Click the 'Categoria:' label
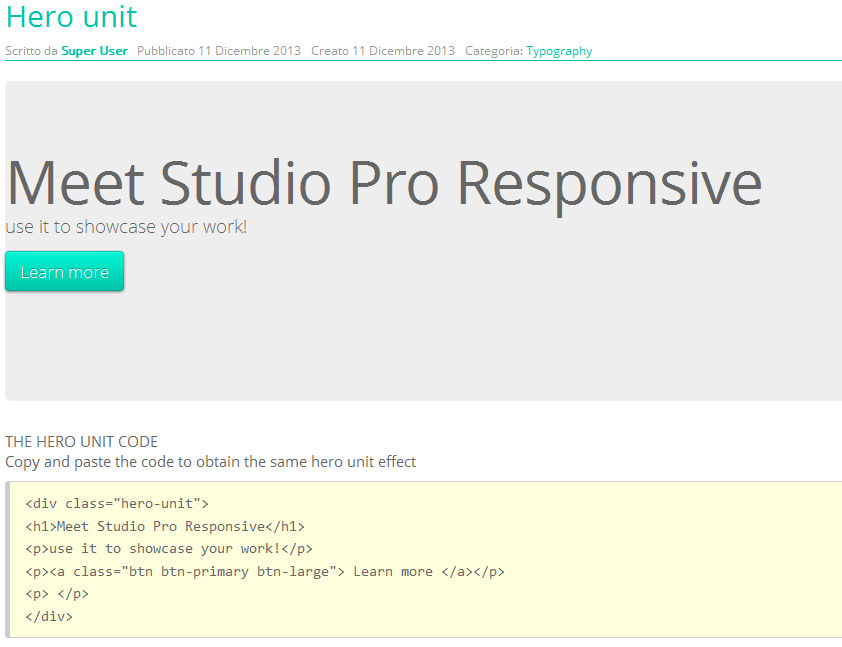842x647 pixels. (x=494, y=51)
